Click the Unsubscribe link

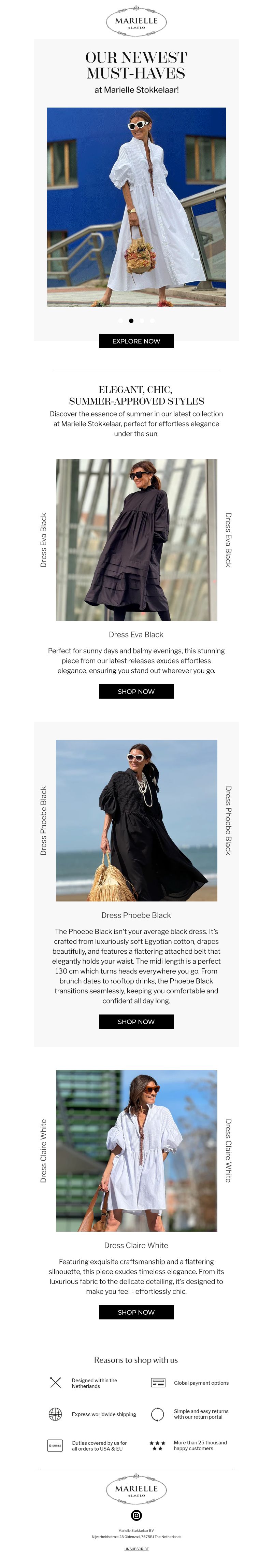[x=136, y=1549]
